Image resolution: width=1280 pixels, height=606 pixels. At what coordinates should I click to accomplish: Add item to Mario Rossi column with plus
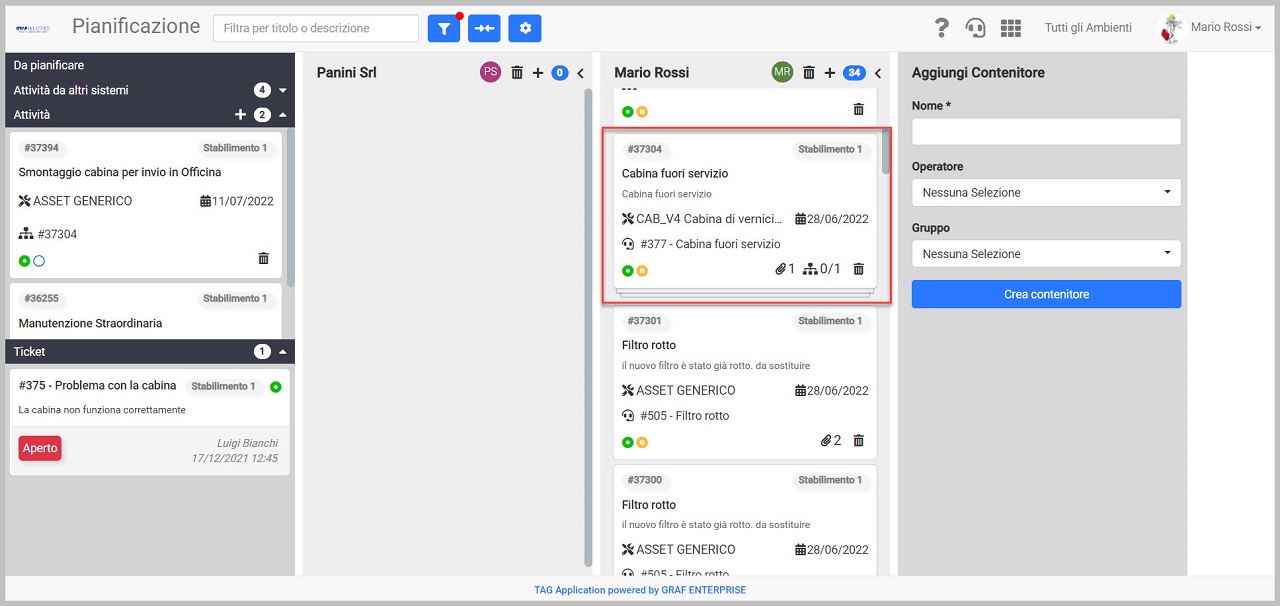[829, 73]
